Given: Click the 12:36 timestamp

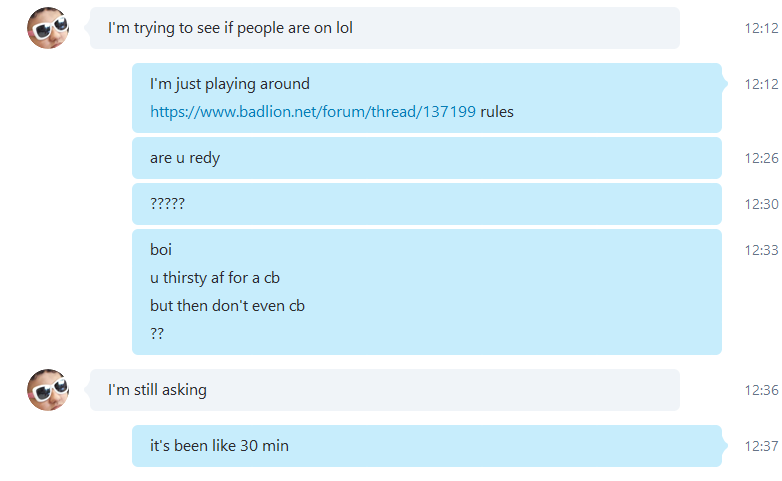Looking at the screenshot, I should click(762, 390).
